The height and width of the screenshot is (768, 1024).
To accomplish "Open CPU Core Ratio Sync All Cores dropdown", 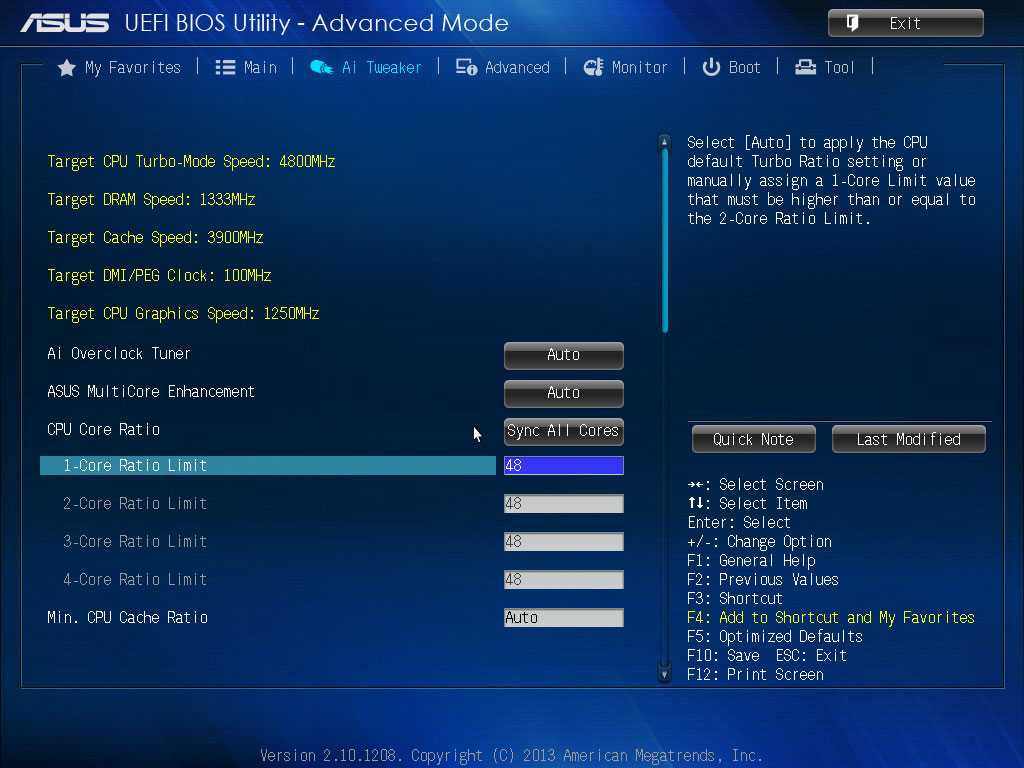I will coord(564,431).
